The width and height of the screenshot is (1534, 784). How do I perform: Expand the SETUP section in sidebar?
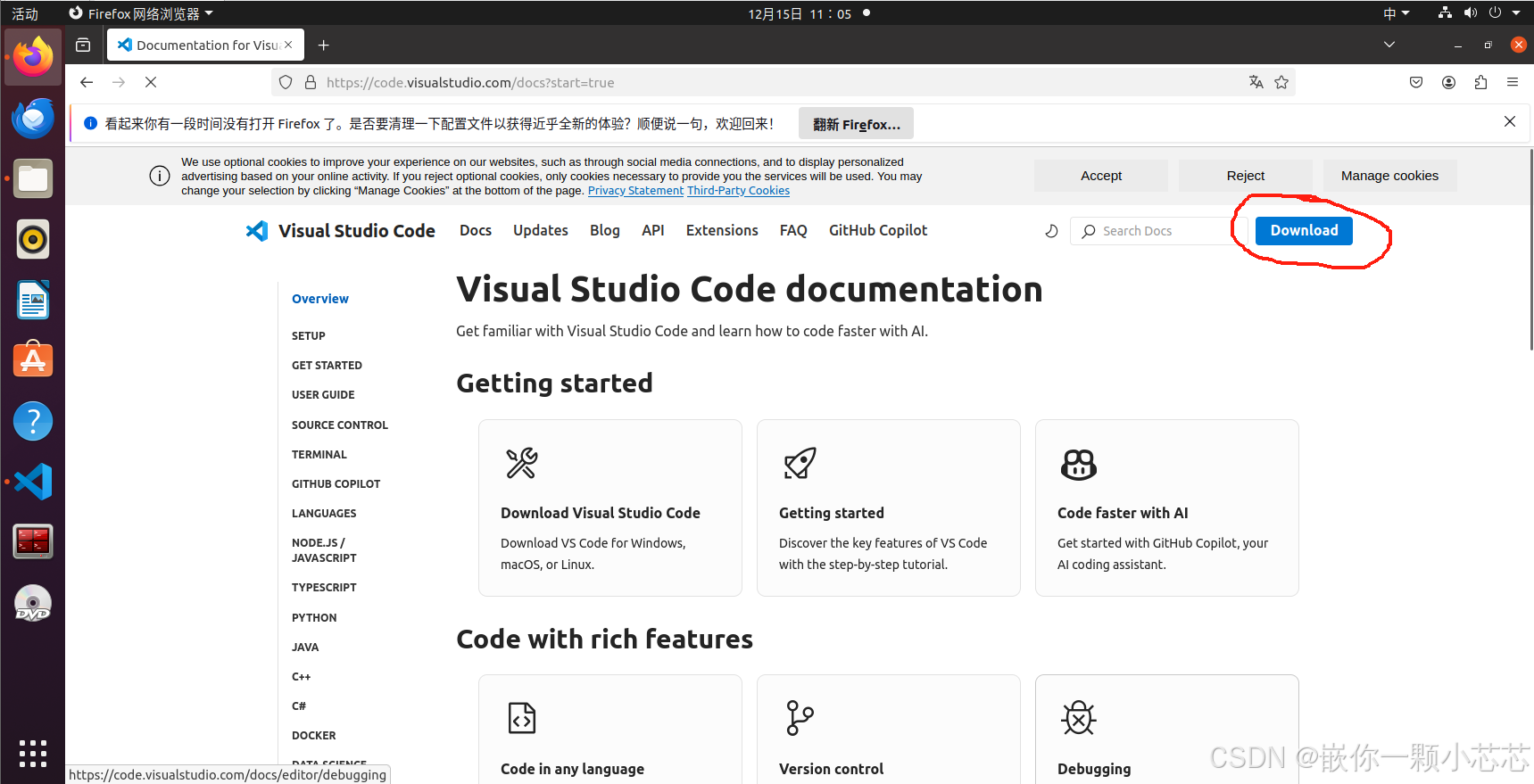click(x=309, y=336)
